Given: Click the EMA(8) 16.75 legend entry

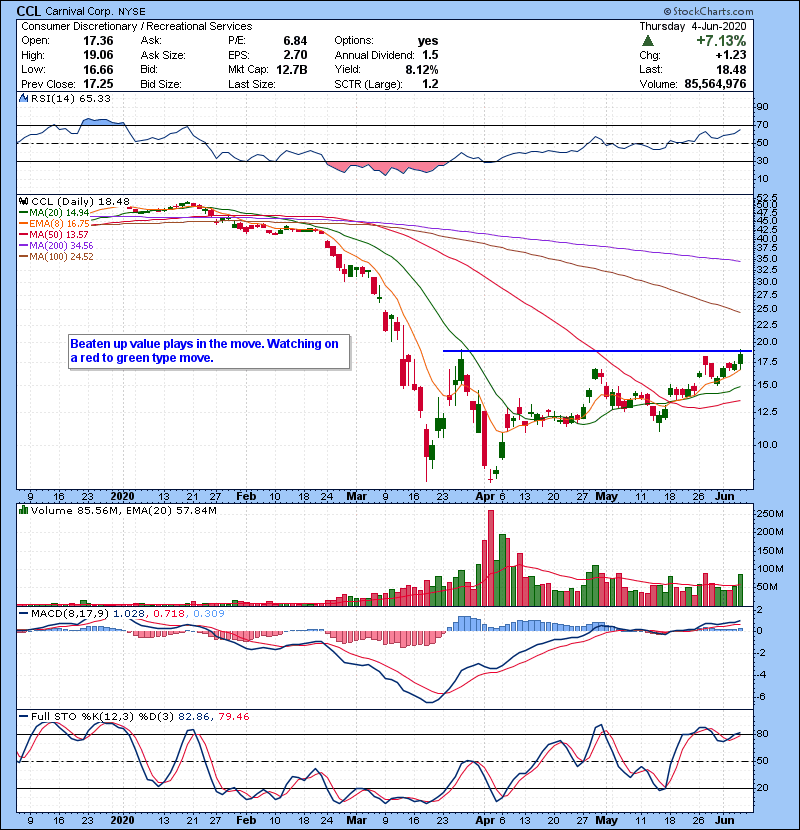Looking at the screenshot, I should coord(59,224).
